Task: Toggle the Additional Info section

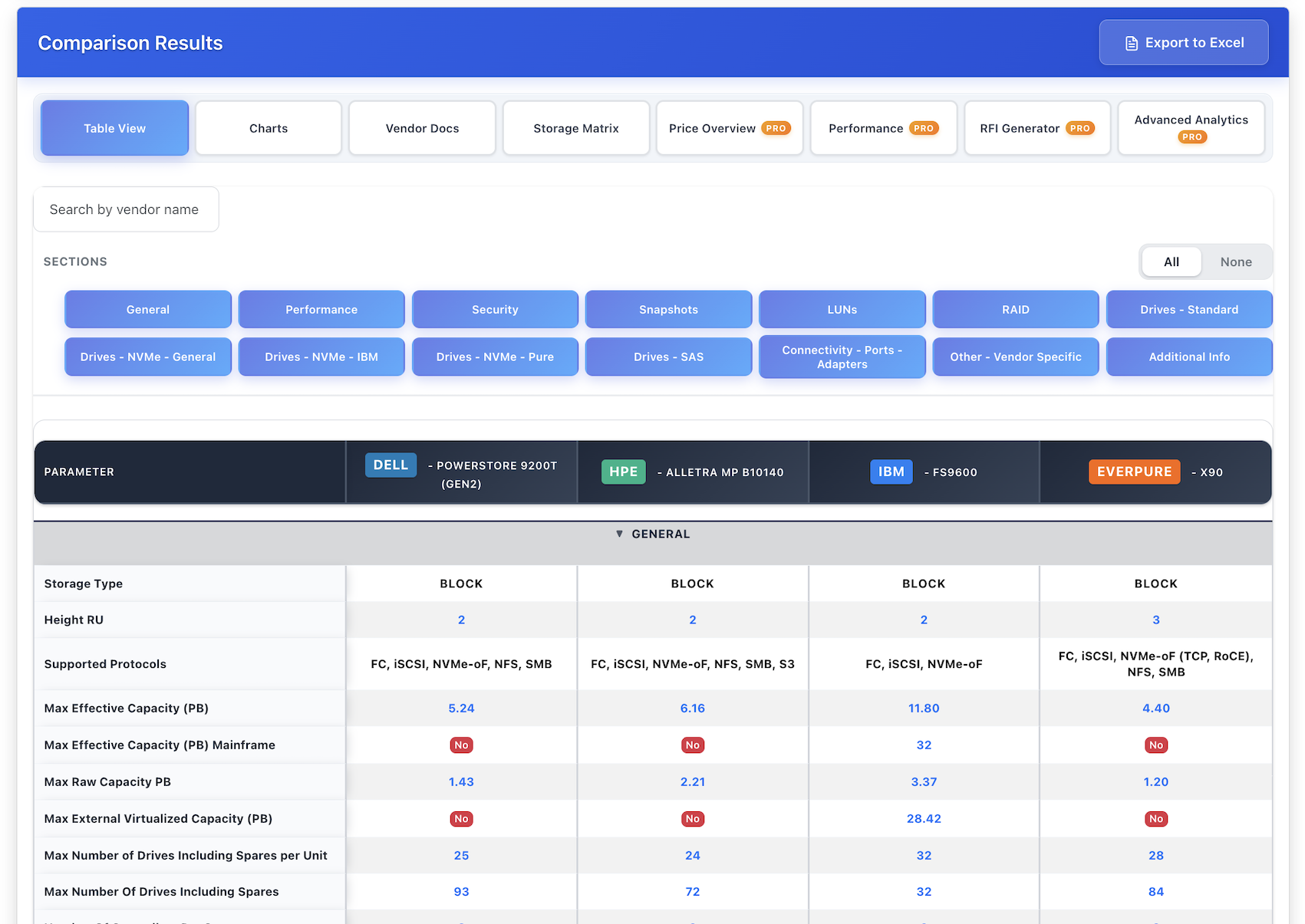Action: [1189, 357]
